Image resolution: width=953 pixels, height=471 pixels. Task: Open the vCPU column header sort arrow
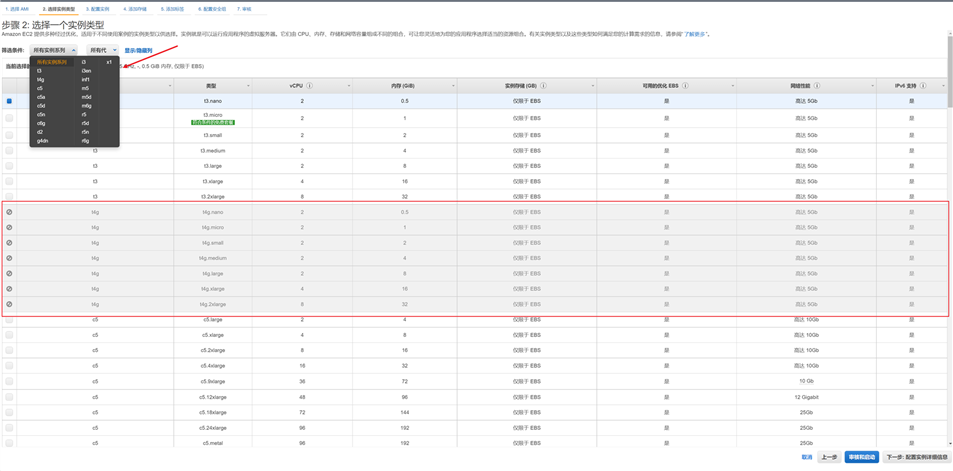351,86
